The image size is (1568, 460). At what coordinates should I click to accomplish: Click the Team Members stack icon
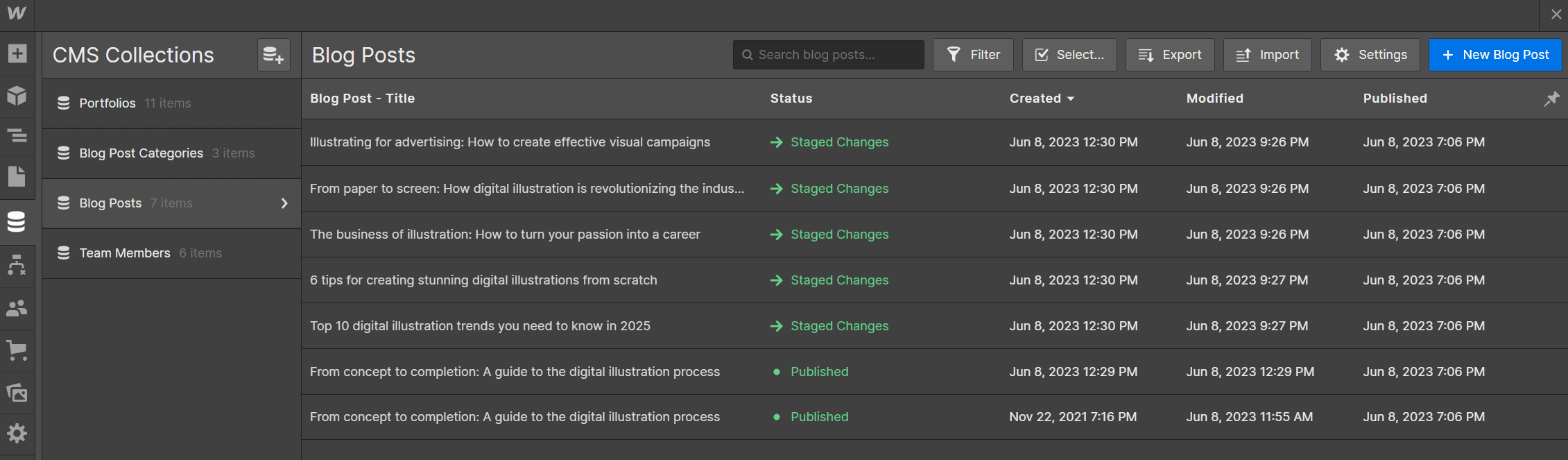(x=63, y=253)
